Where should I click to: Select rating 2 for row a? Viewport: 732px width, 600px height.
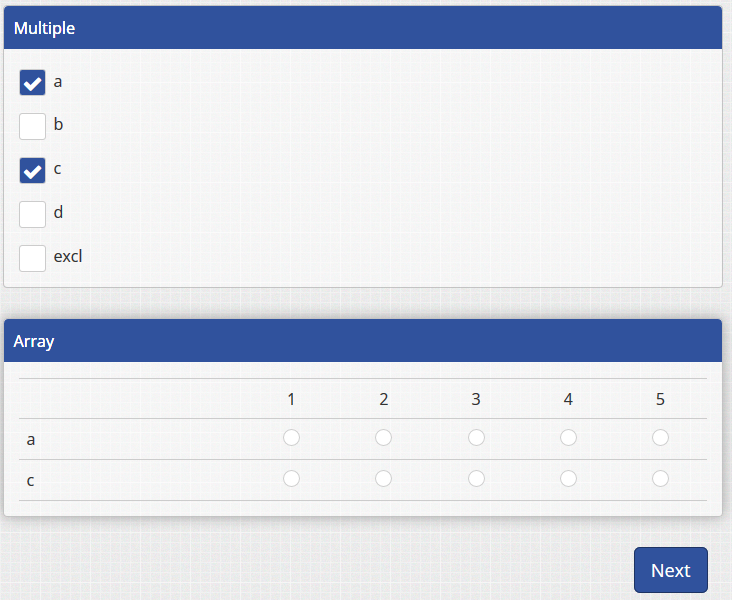click(x=383, y=438)
